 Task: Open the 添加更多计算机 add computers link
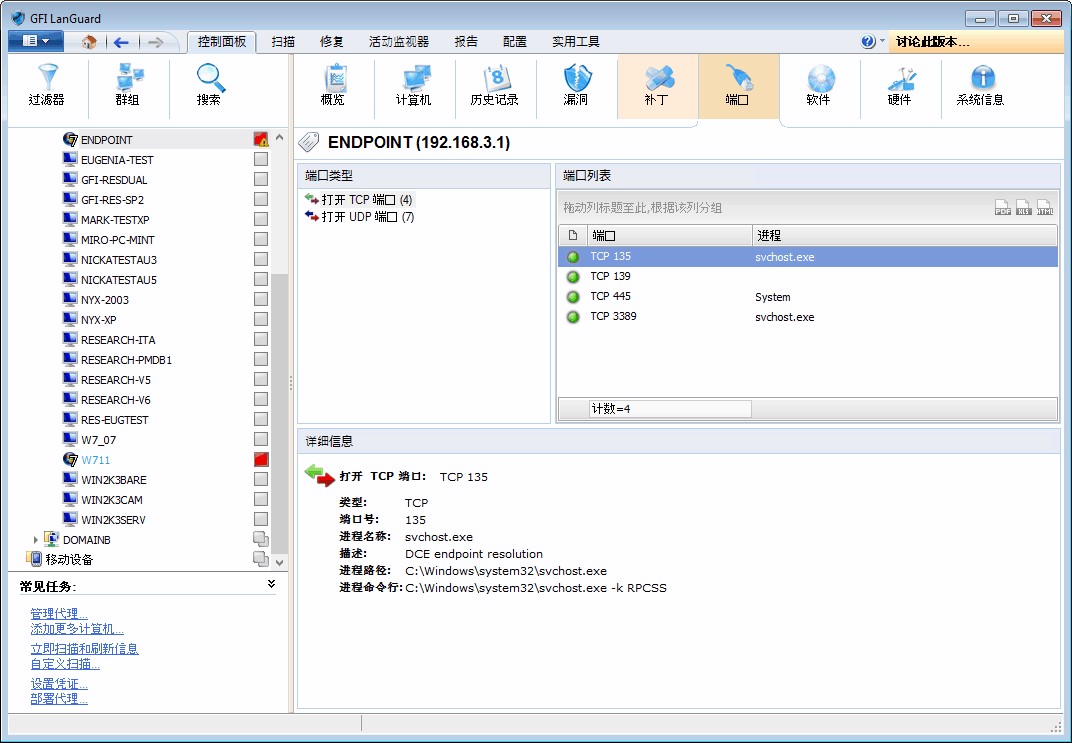tap(77, 629)
